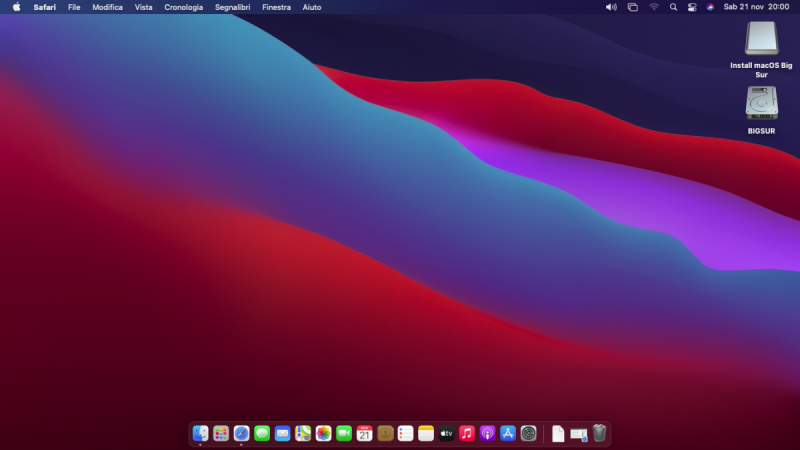The image size is (800, 450).
Task: Click the Safari compass icon in dock
Action: (x=241, y=433)
